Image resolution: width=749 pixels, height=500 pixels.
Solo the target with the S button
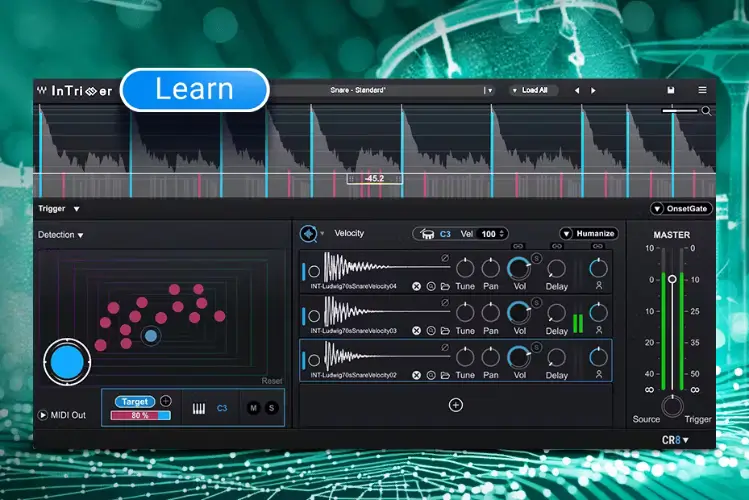coord(271,408)
